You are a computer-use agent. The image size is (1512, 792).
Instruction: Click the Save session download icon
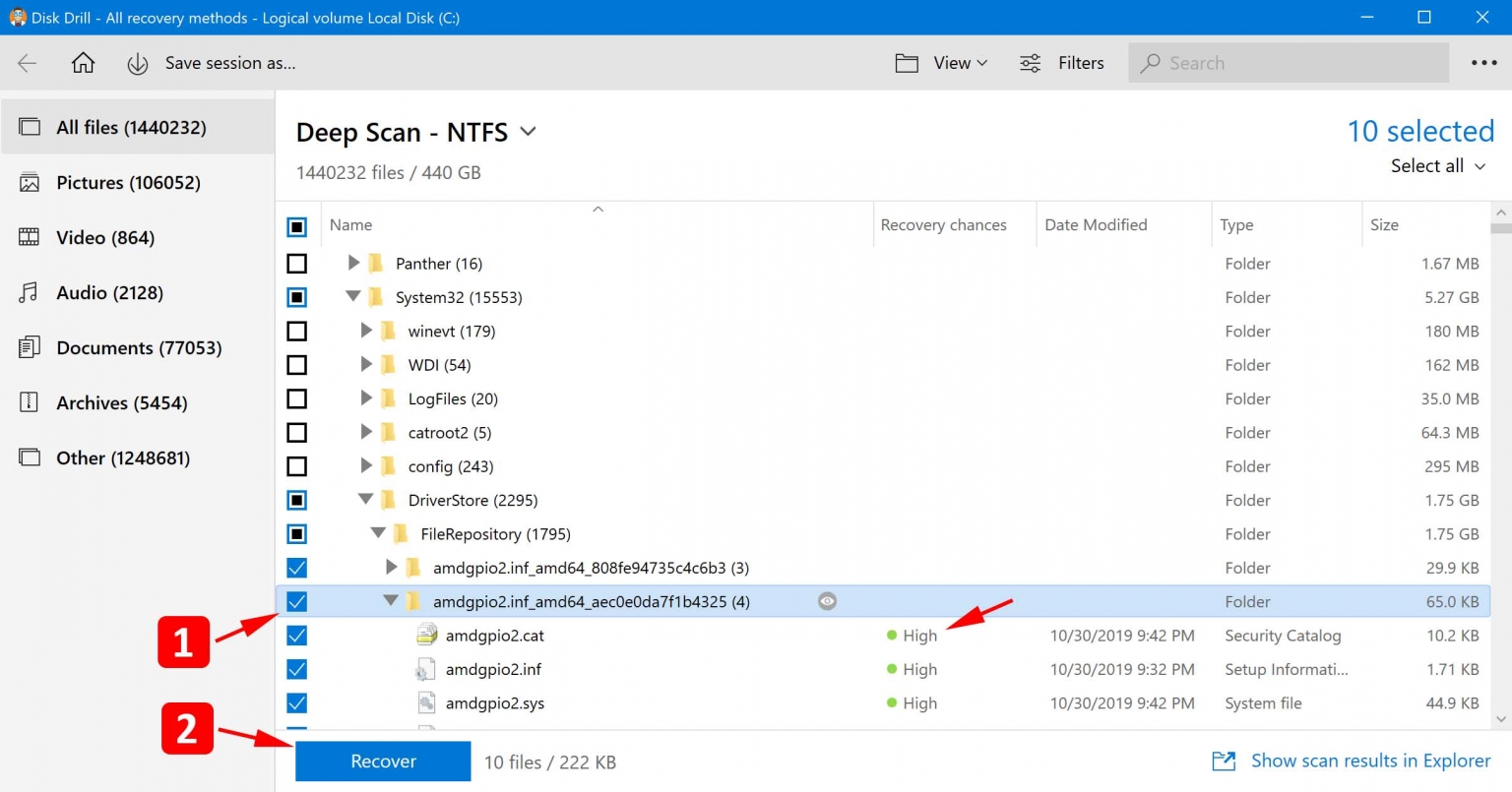coord(138,64)
